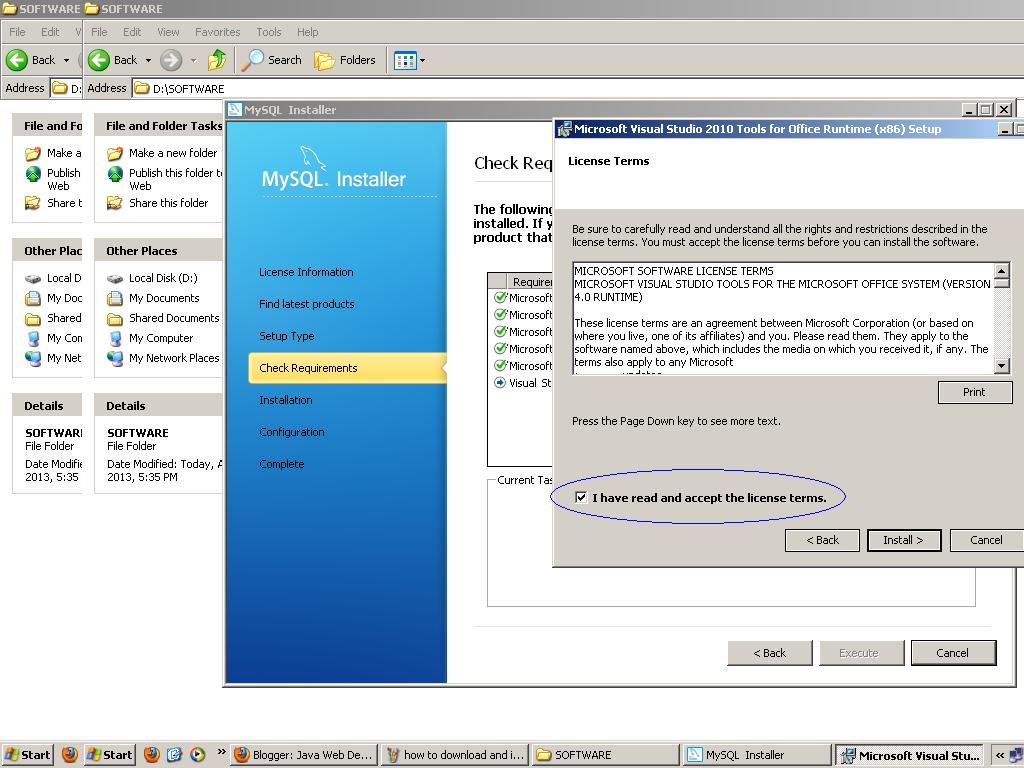Toggle the Folders pane button

(x=345, y=60)
